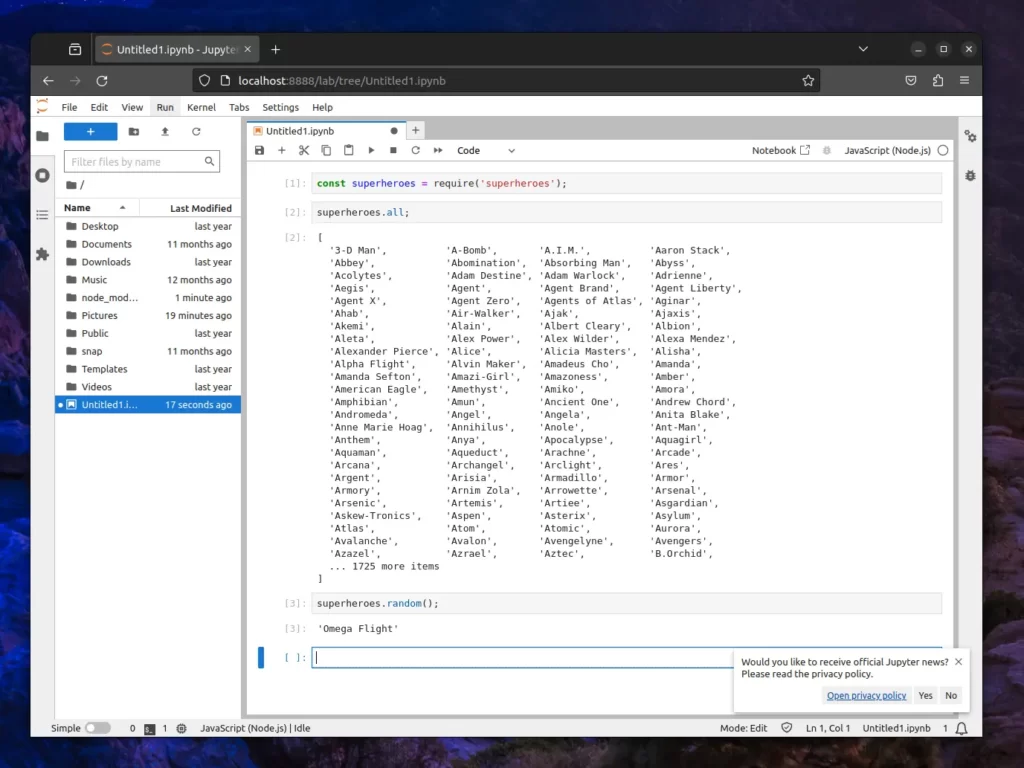The image size is (1024, 768).
Task: Open the File menu
Action: tap(69, 107)
